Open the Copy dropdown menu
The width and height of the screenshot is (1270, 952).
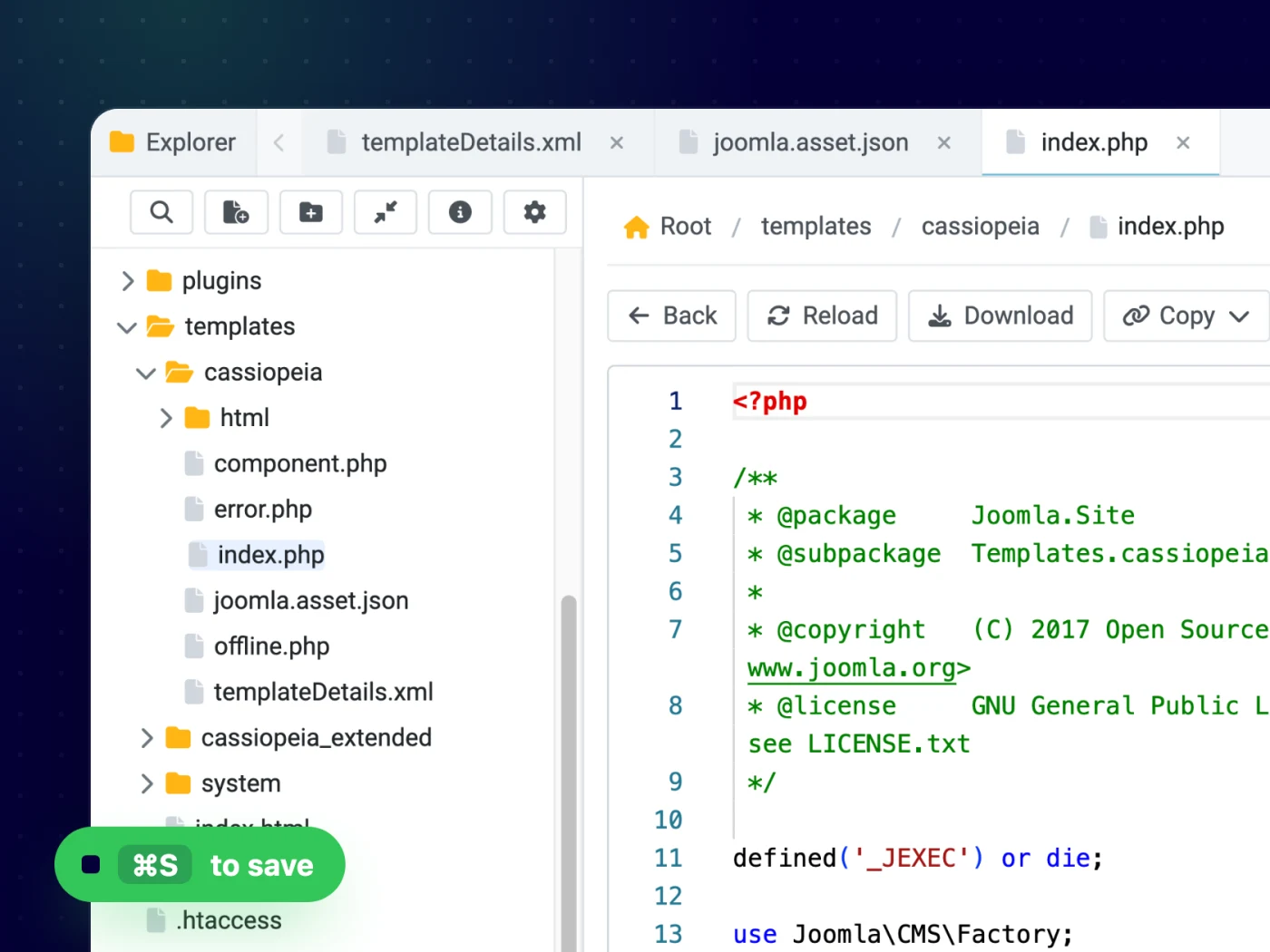1187,316
